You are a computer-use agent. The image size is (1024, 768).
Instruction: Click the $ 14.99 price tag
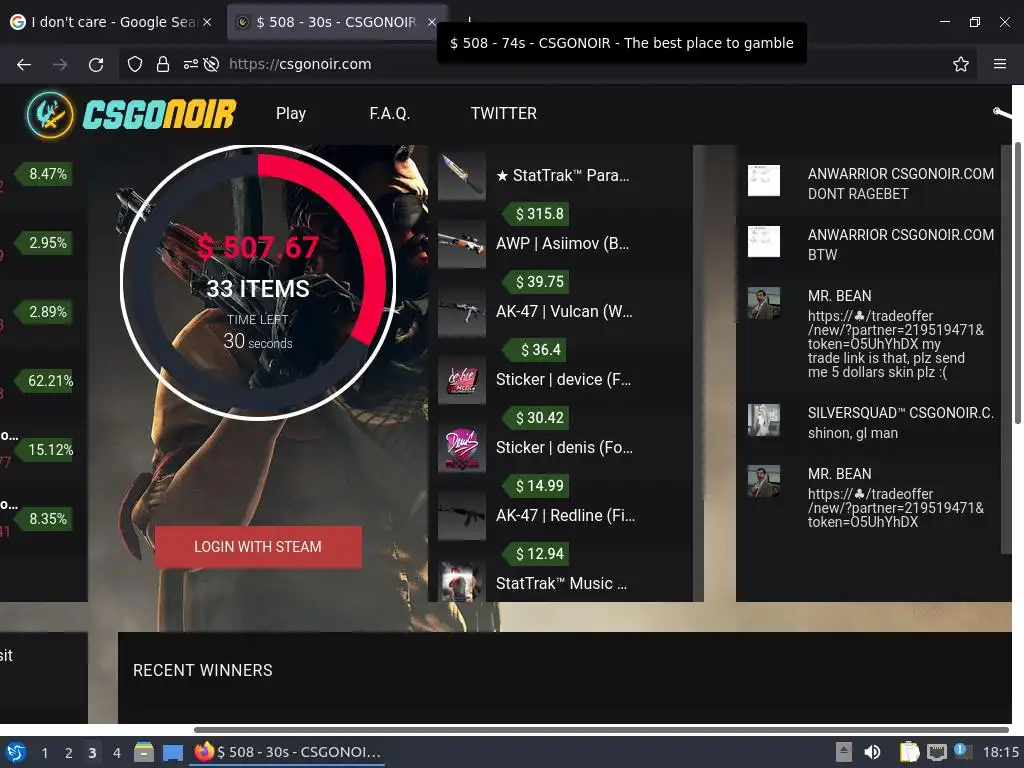click(x=537, y=485)
